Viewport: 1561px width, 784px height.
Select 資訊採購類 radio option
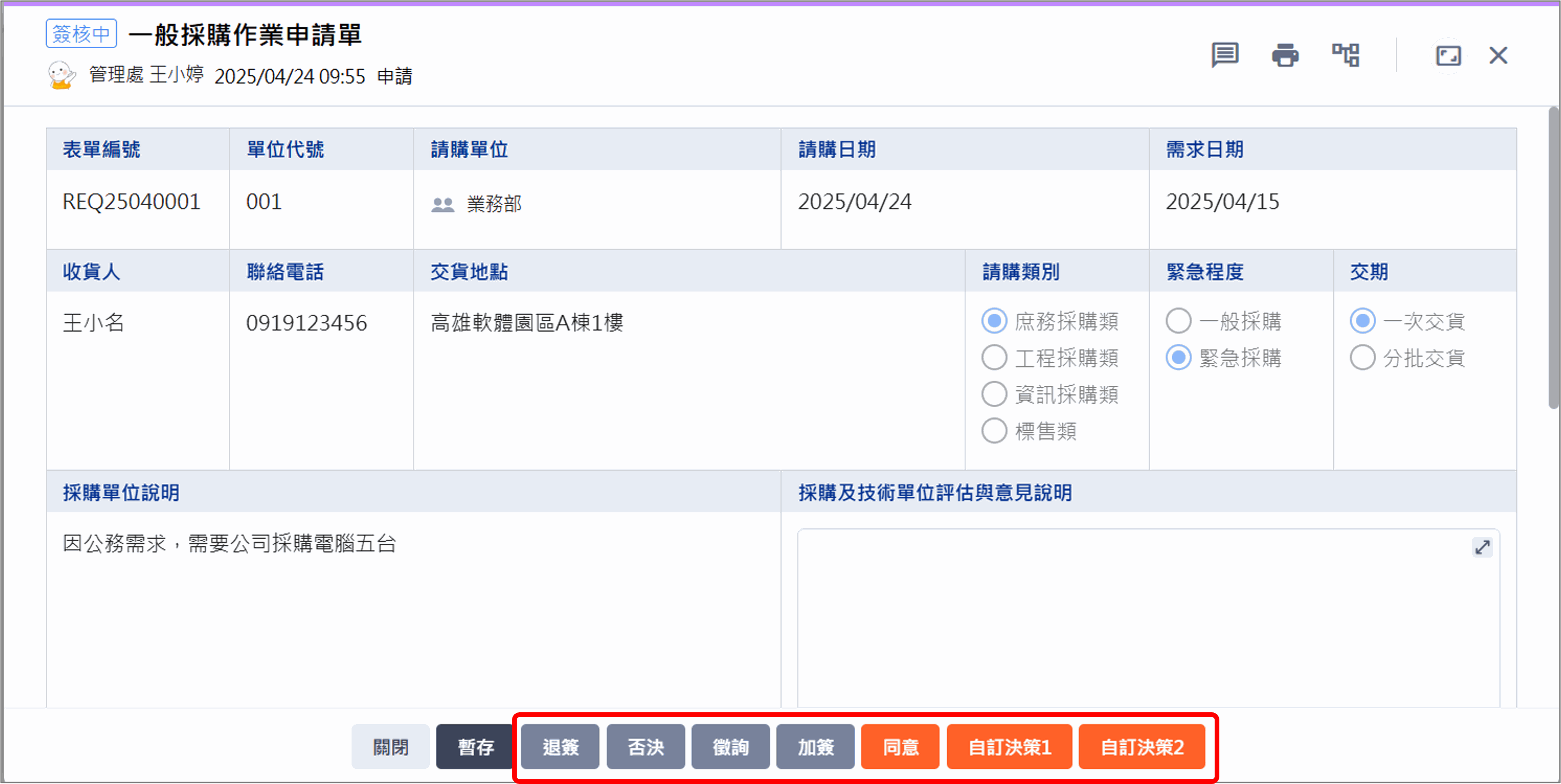coord(994,394)
